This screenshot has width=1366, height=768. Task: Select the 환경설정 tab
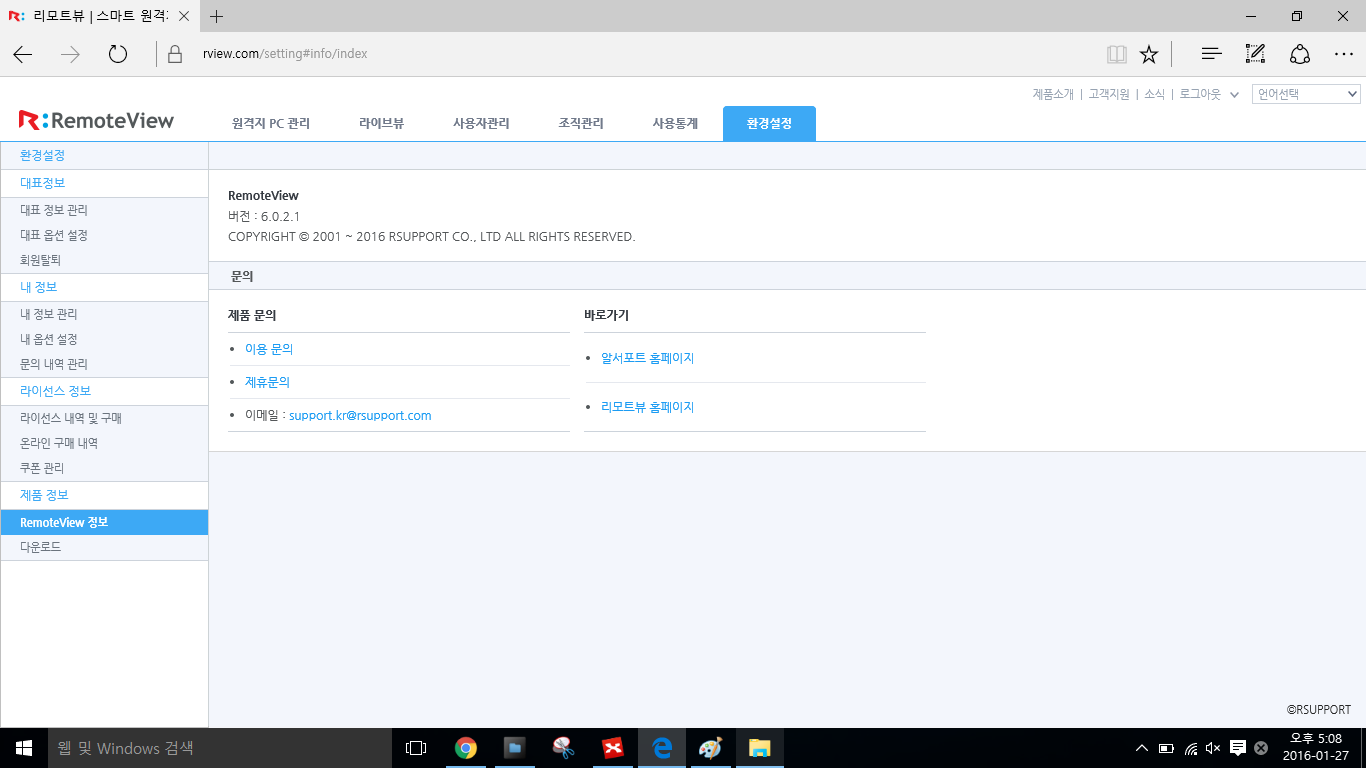769,124
